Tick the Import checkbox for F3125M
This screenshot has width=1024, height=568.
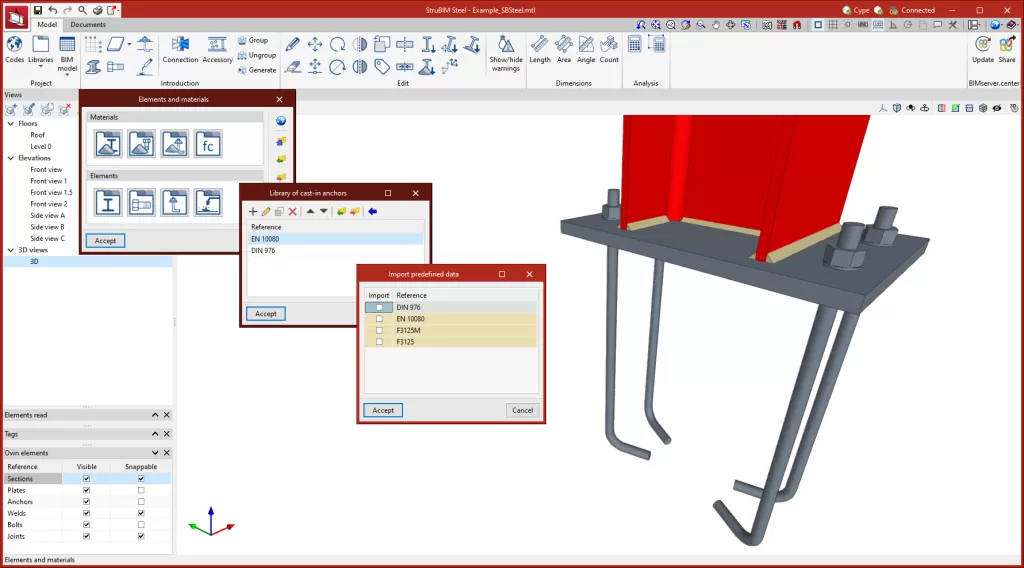[x=379, y=330]
